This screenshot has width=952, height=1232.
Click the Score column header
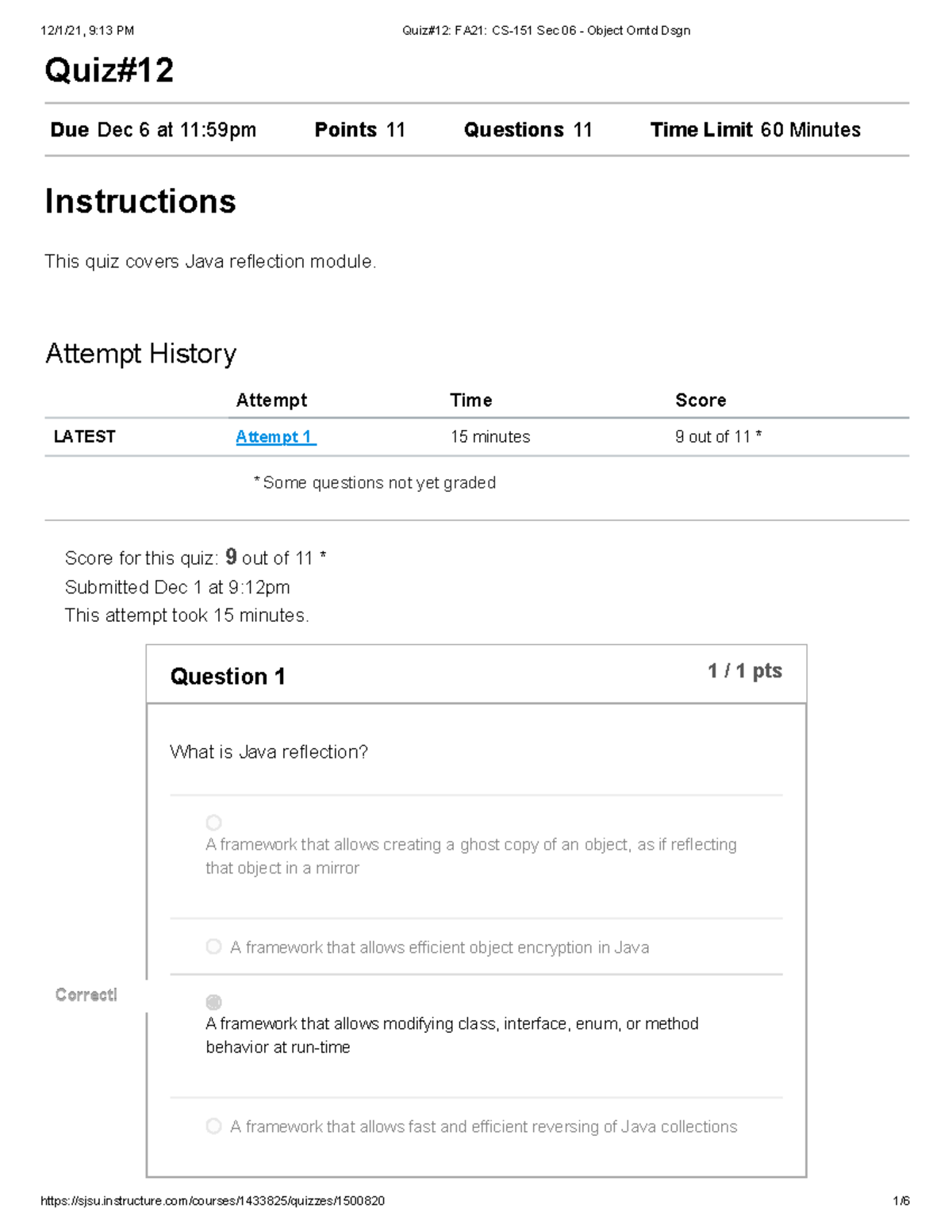click(701, 401)
